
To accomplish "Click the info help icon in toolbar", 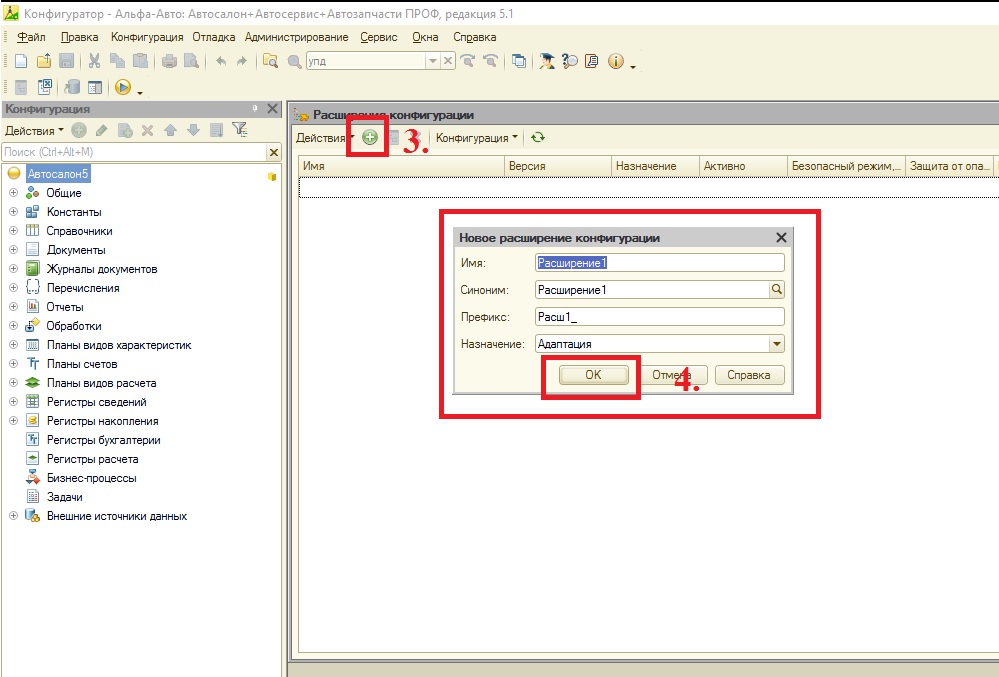I will pyautogui.click(x=615, y=62).
